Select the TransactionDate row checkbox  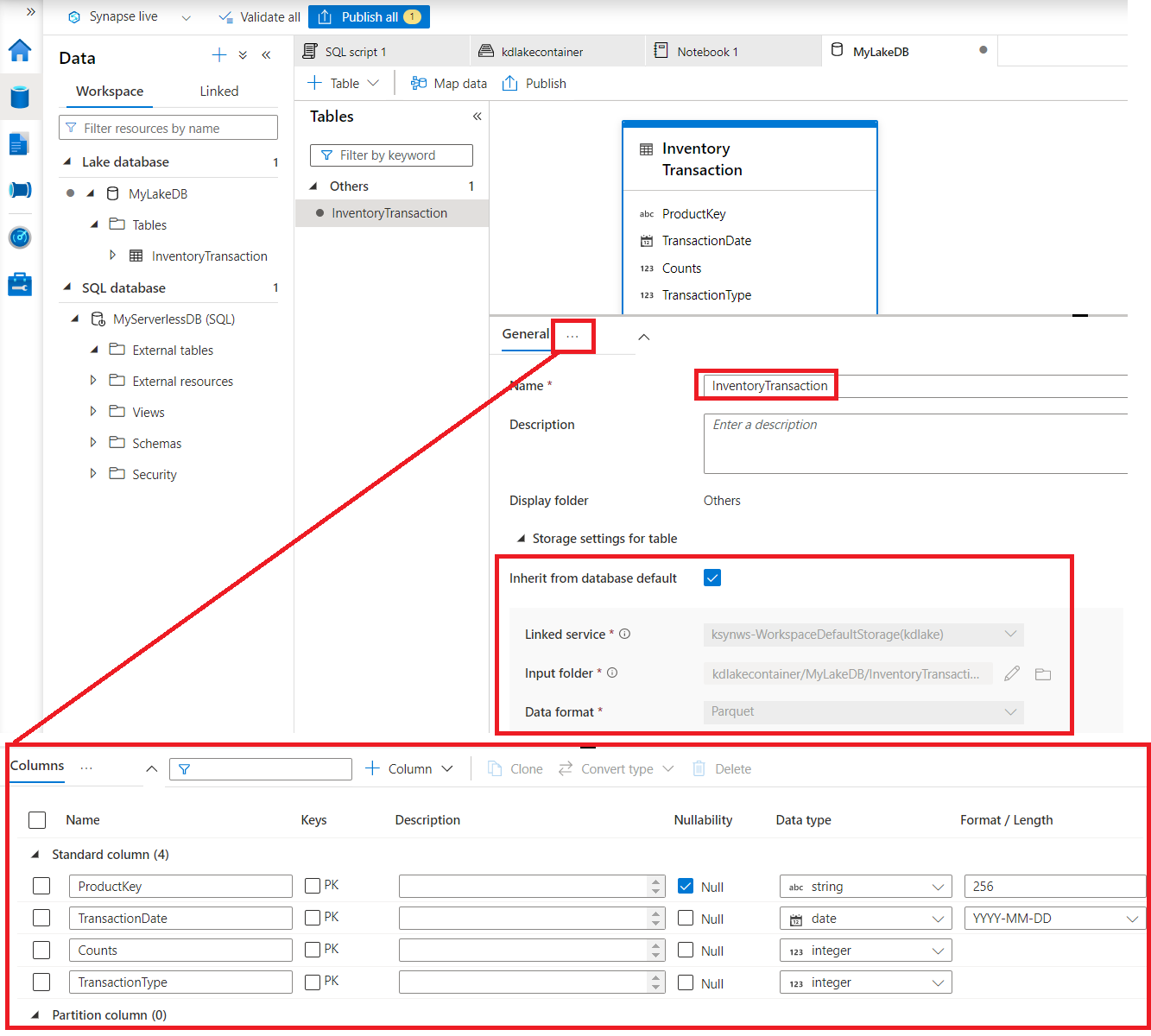(x=41, y=918)
